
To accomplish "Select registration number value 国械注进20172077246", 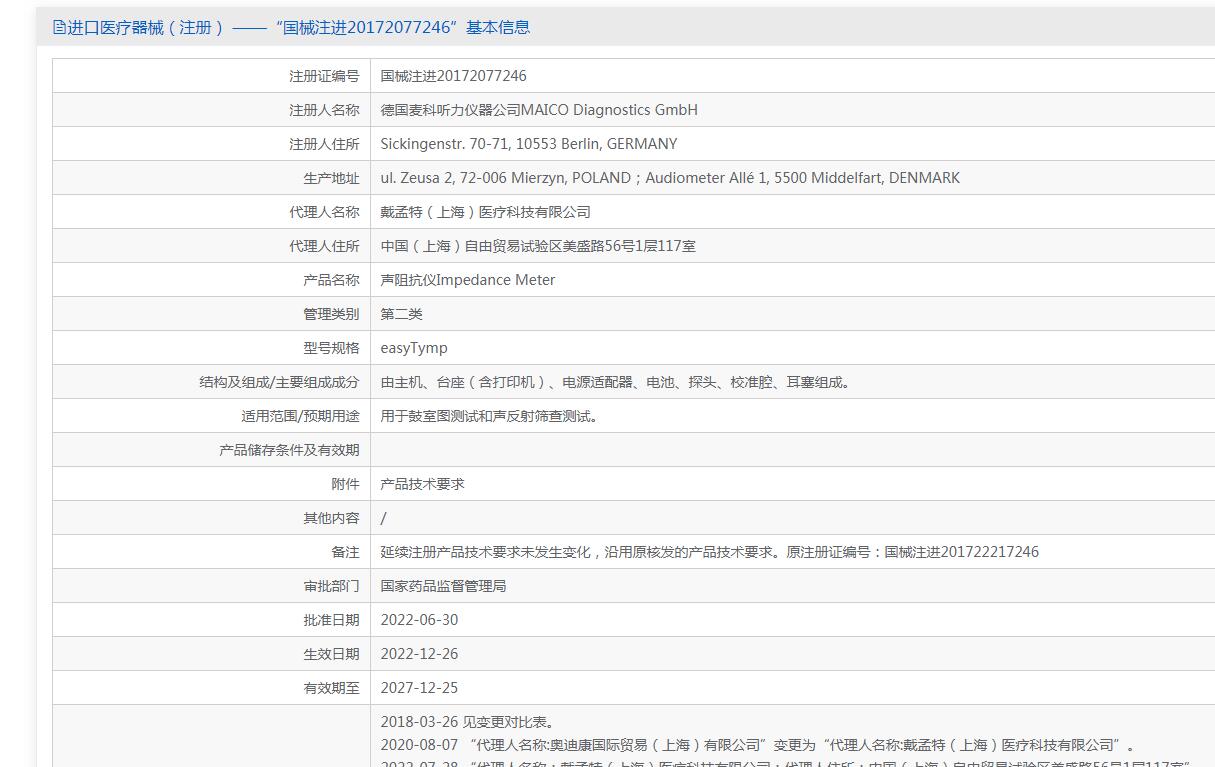I will 453,76.
